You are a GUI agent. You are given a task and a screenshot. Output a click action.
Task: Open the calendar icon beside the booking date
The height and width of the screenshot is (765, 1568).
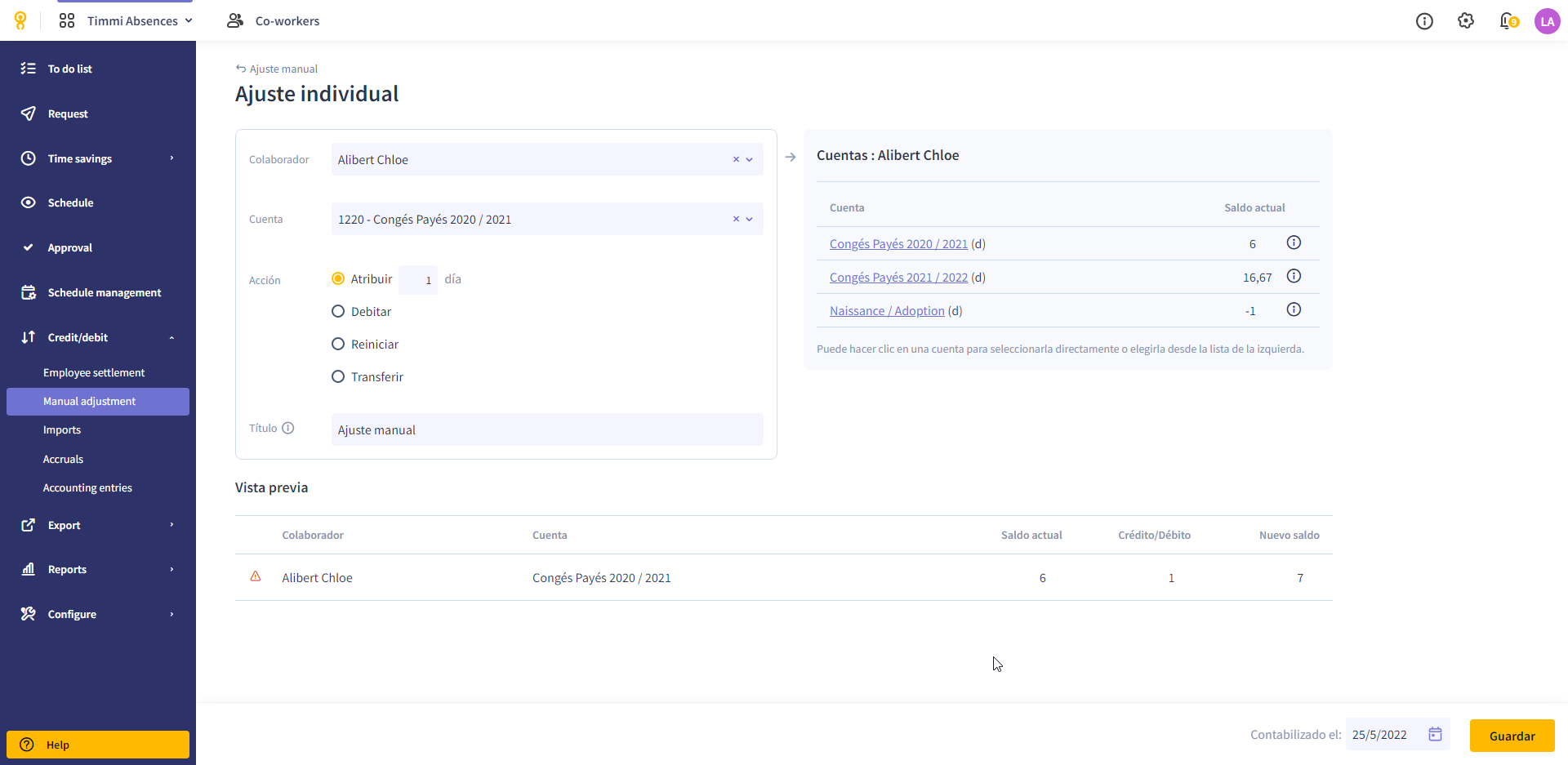coord(1435,734)
